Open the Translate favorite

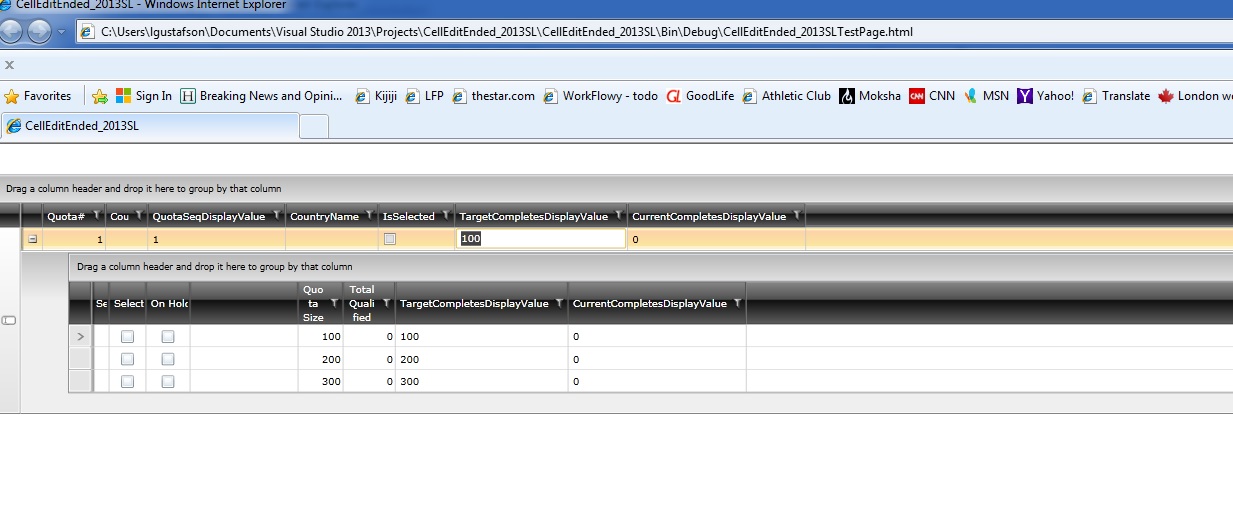[x=1116, y=96]
